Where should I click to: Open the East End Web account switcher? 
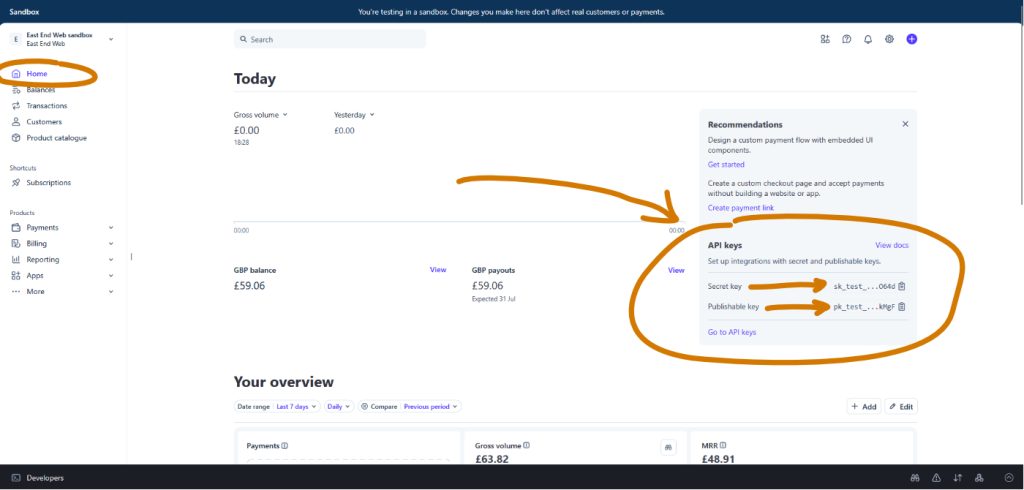63,39
